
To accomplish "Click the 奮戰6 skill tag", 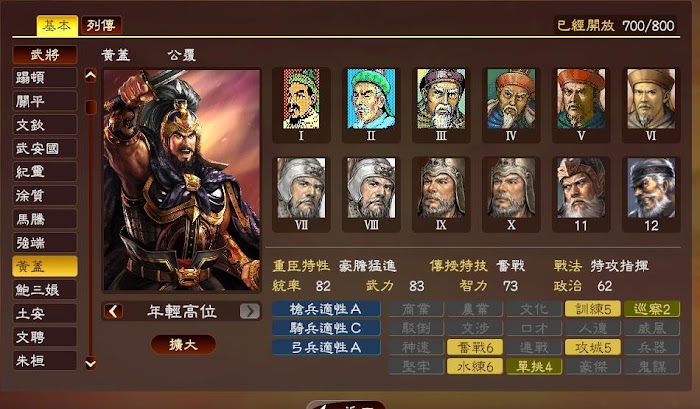I will point(475,347).
